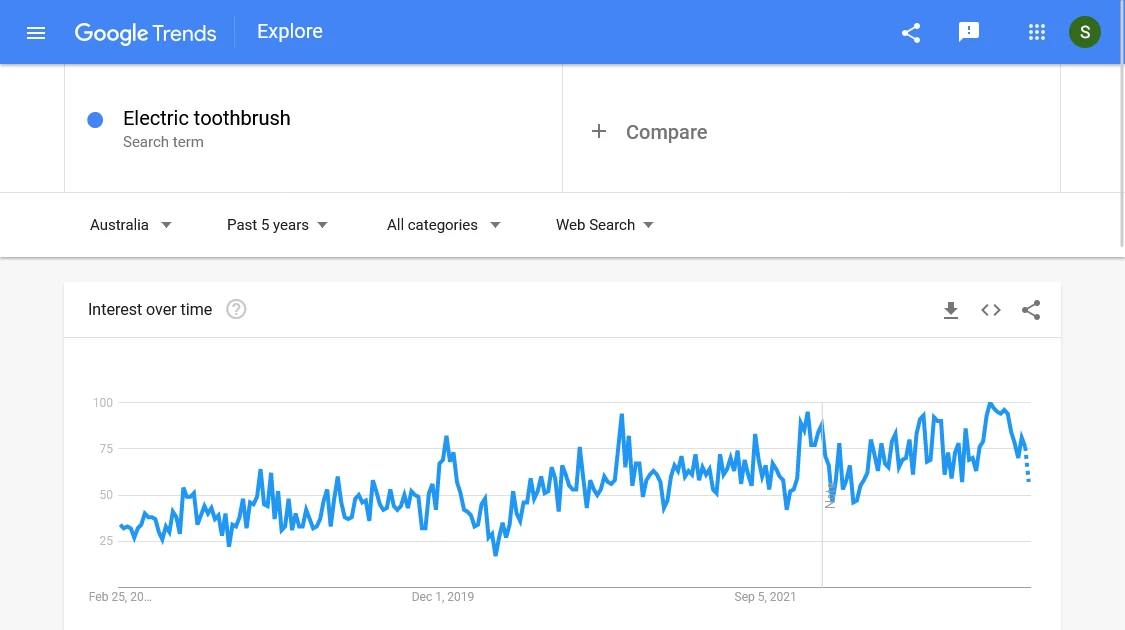The image size is (1125, 630).
Task: Click the Note marker on the chart
Action: click(x=830, y=495)
